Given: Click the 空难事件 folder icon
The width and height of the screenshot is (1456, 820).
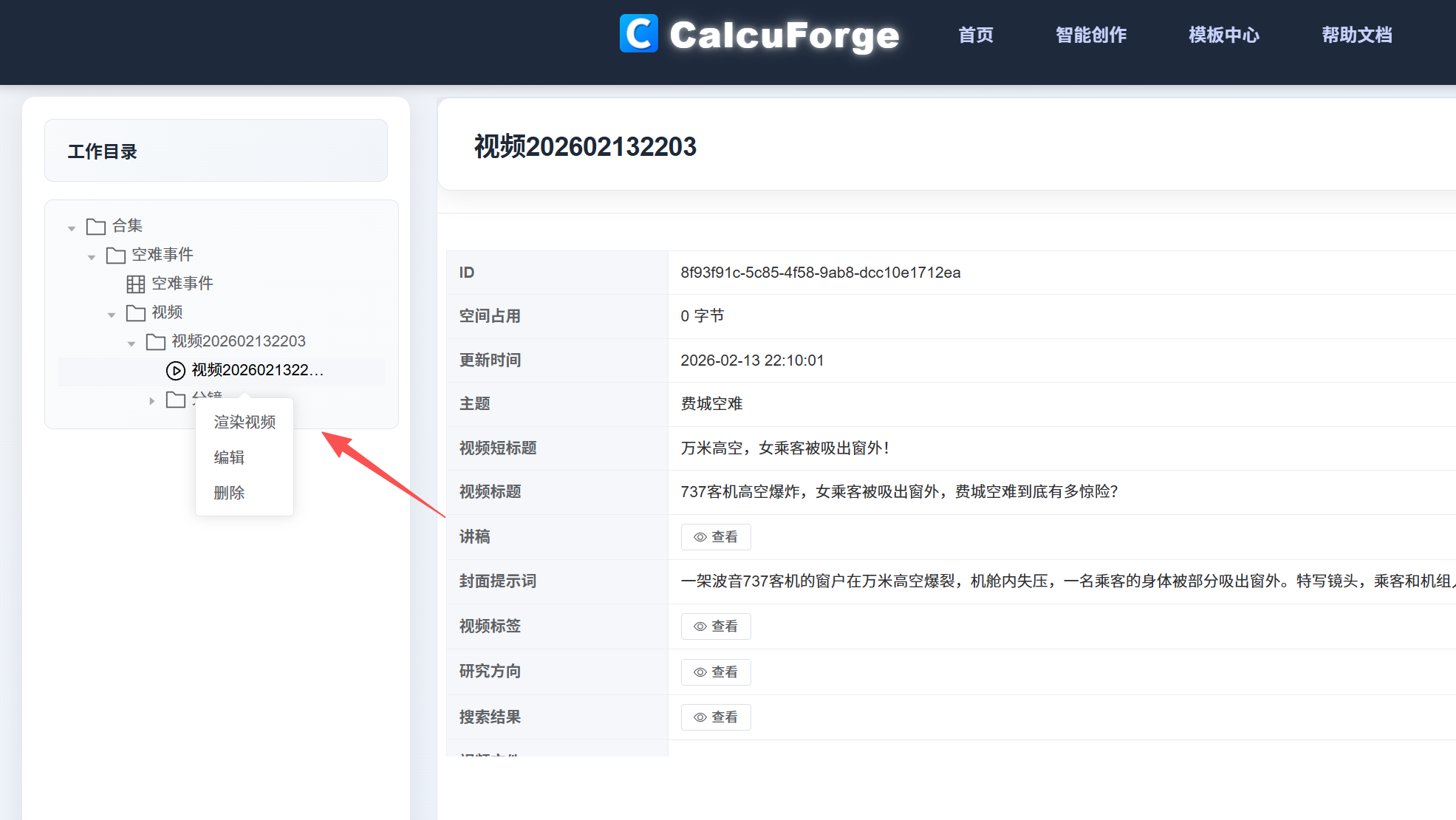Looking at the screenshot, I should pos(116,255).
